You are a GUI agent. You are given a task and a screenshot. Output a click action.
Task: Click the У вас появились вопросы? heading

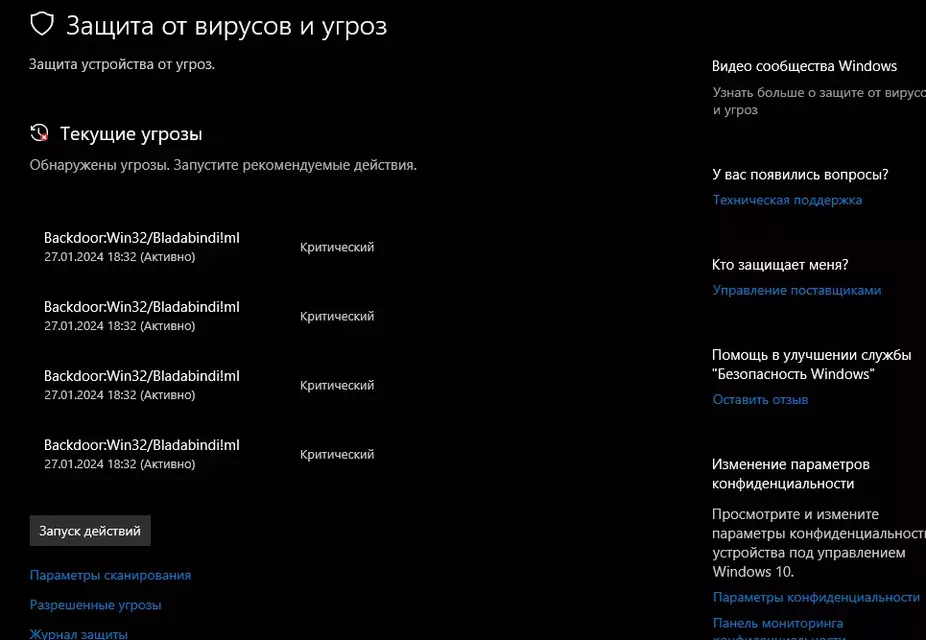[x=800, y=175]
